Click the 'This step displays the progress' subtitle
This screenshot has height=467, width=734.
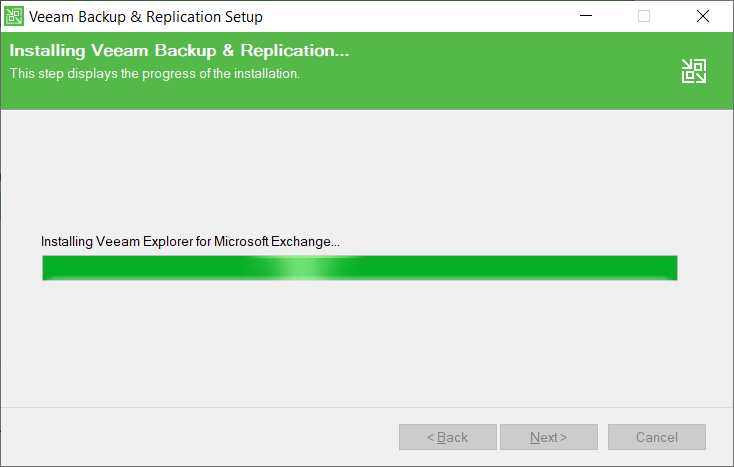point(155,73)
